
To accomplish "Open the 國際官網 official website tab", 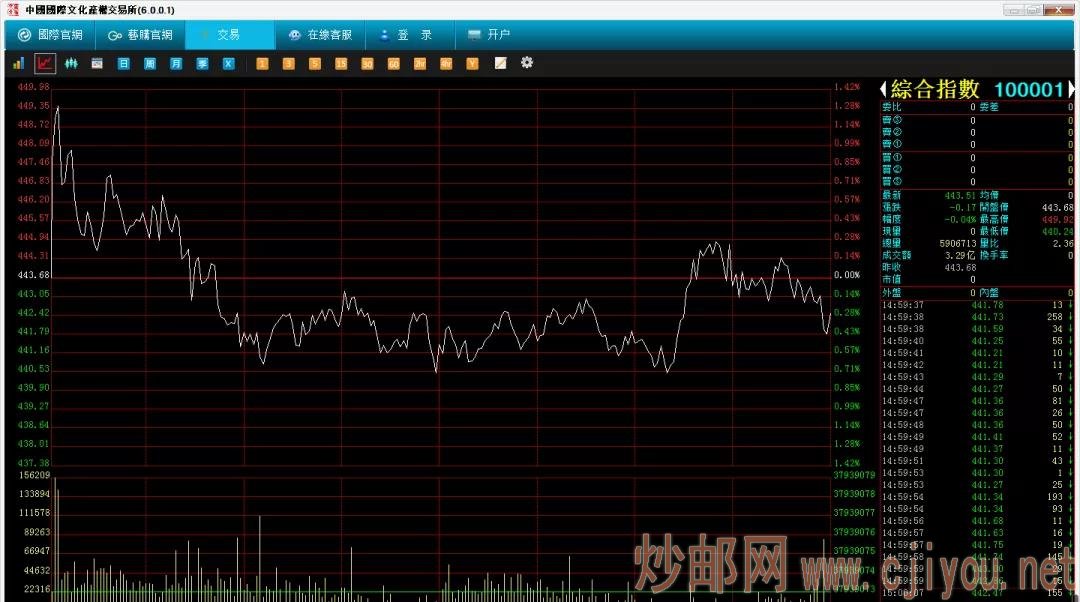I will [x=50, y=35].
